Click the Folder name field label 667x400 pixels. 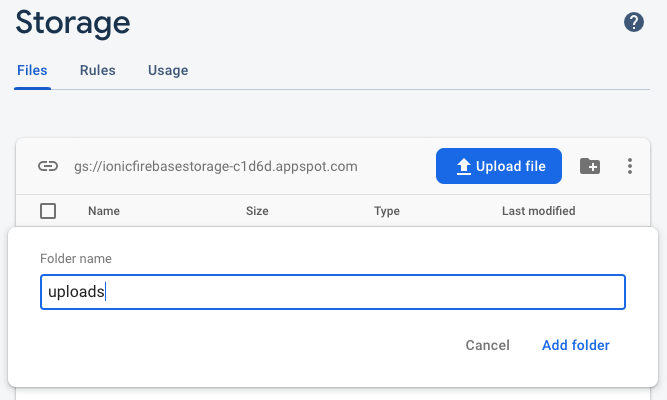click(75, 258)
